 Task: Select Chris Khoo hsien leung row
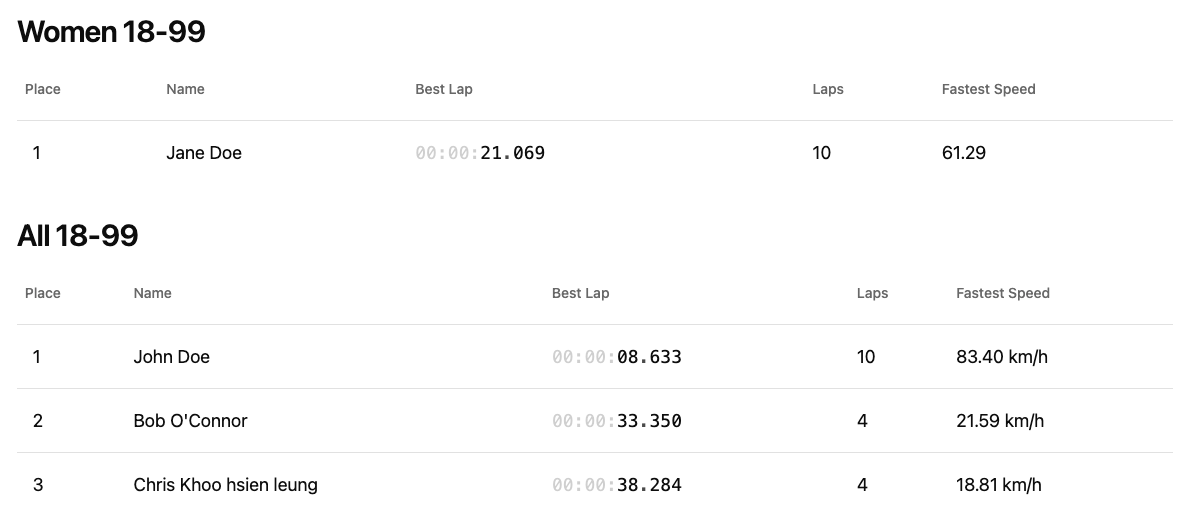tap(225, 485)
